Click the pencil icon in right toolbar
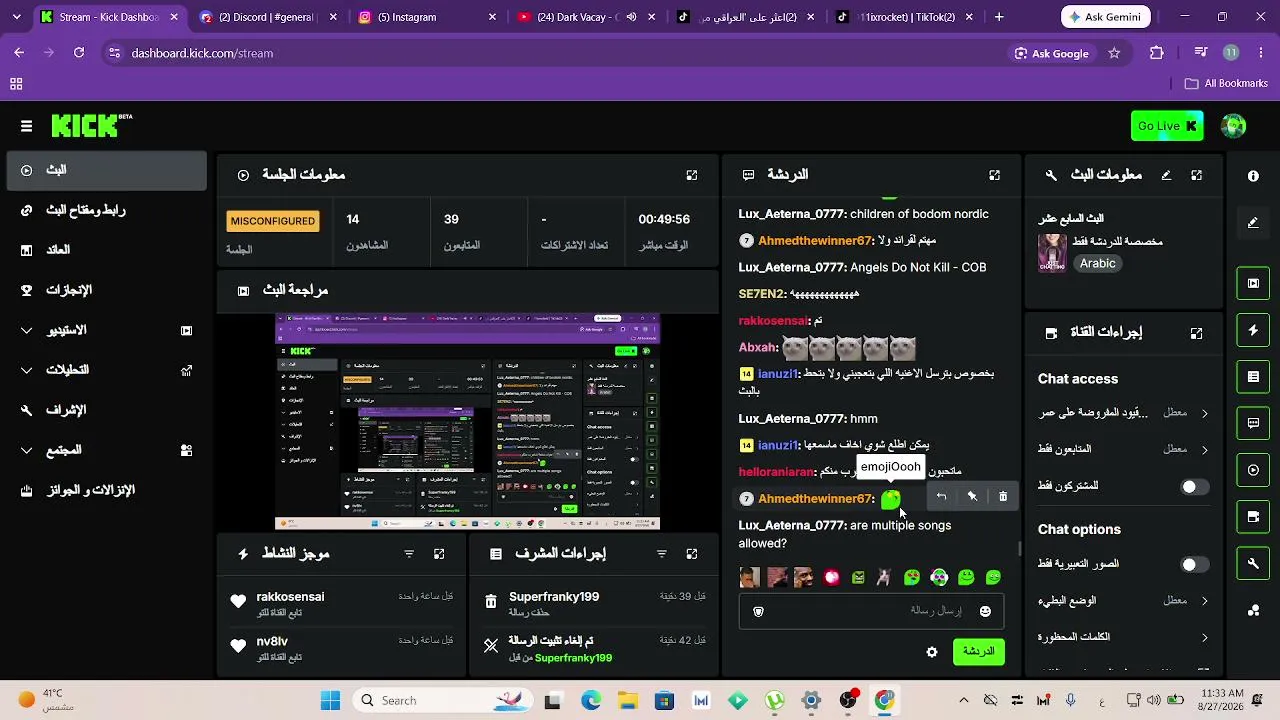The width and height of the screenshot is (1280, 720). pyautogui.click(x=1254, y=223)
